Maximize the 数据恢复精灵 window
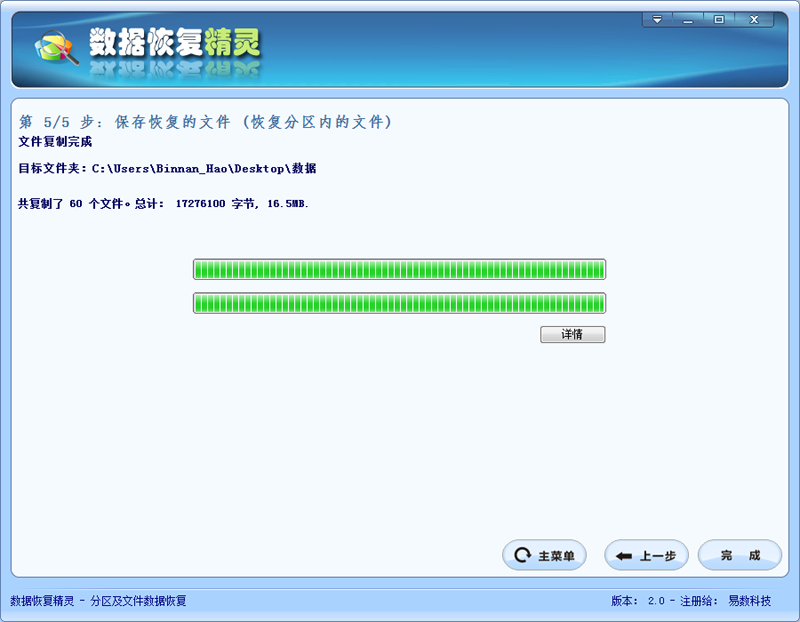Viewport: 800px width, 622px height. (719, 20)
